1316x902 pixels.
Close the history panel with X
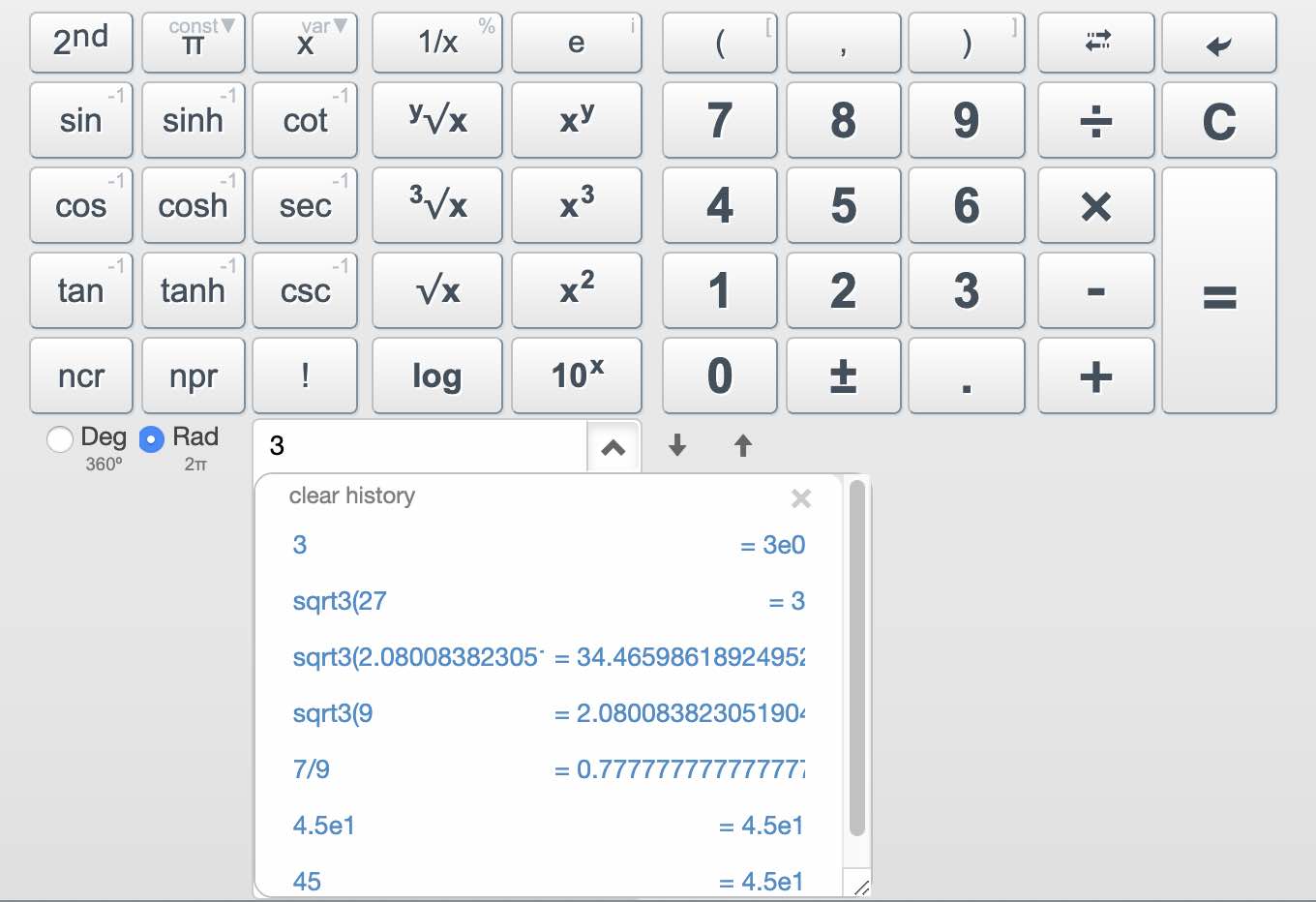[x=800, y=498]
